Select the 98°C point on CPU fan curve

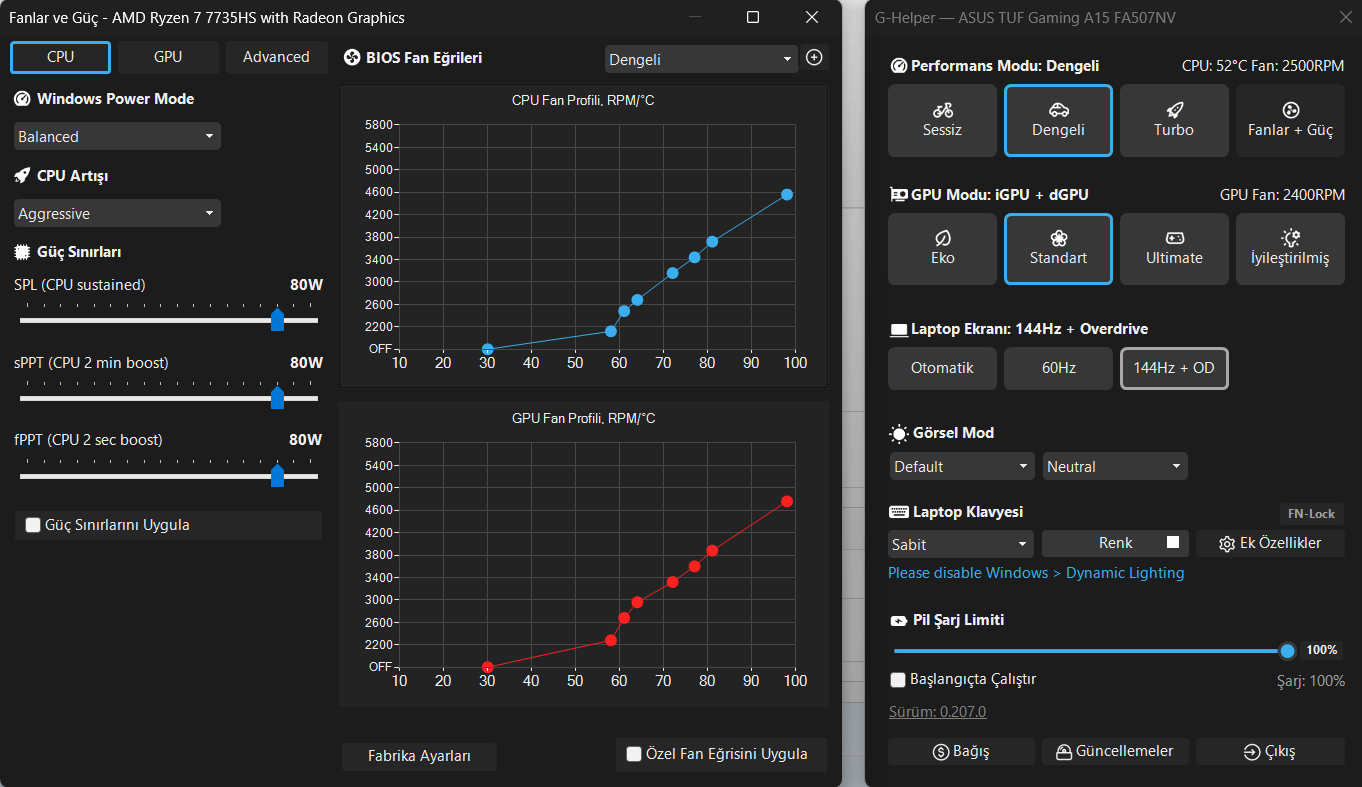(787, 194)
